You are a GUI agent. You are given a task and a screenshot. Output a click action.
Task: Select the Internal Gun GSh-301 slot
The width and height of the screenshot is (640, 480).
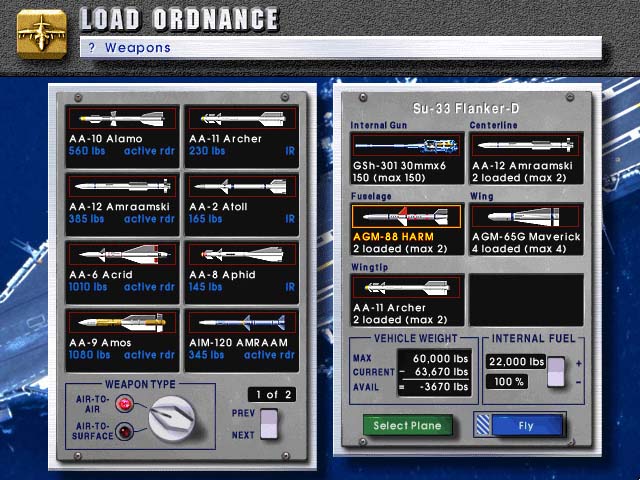(407, 158)
